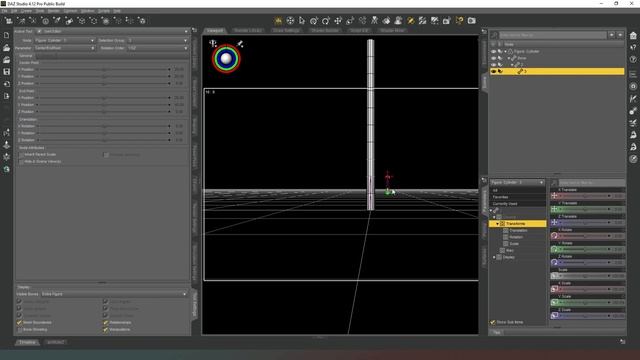Select the highlighted yellow Joint Editor tool icon
Viewport: 640px width, 360px height.
pyautogui.click(x=411, y=20)
